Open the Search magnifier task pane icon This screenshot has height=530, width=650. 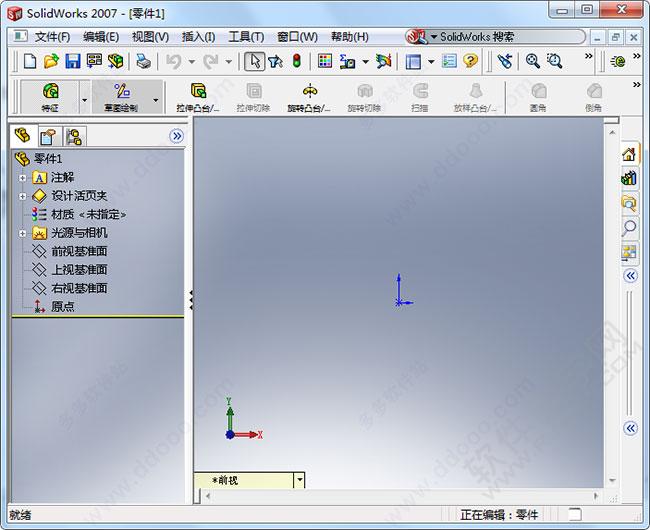(x=629, y=227)
